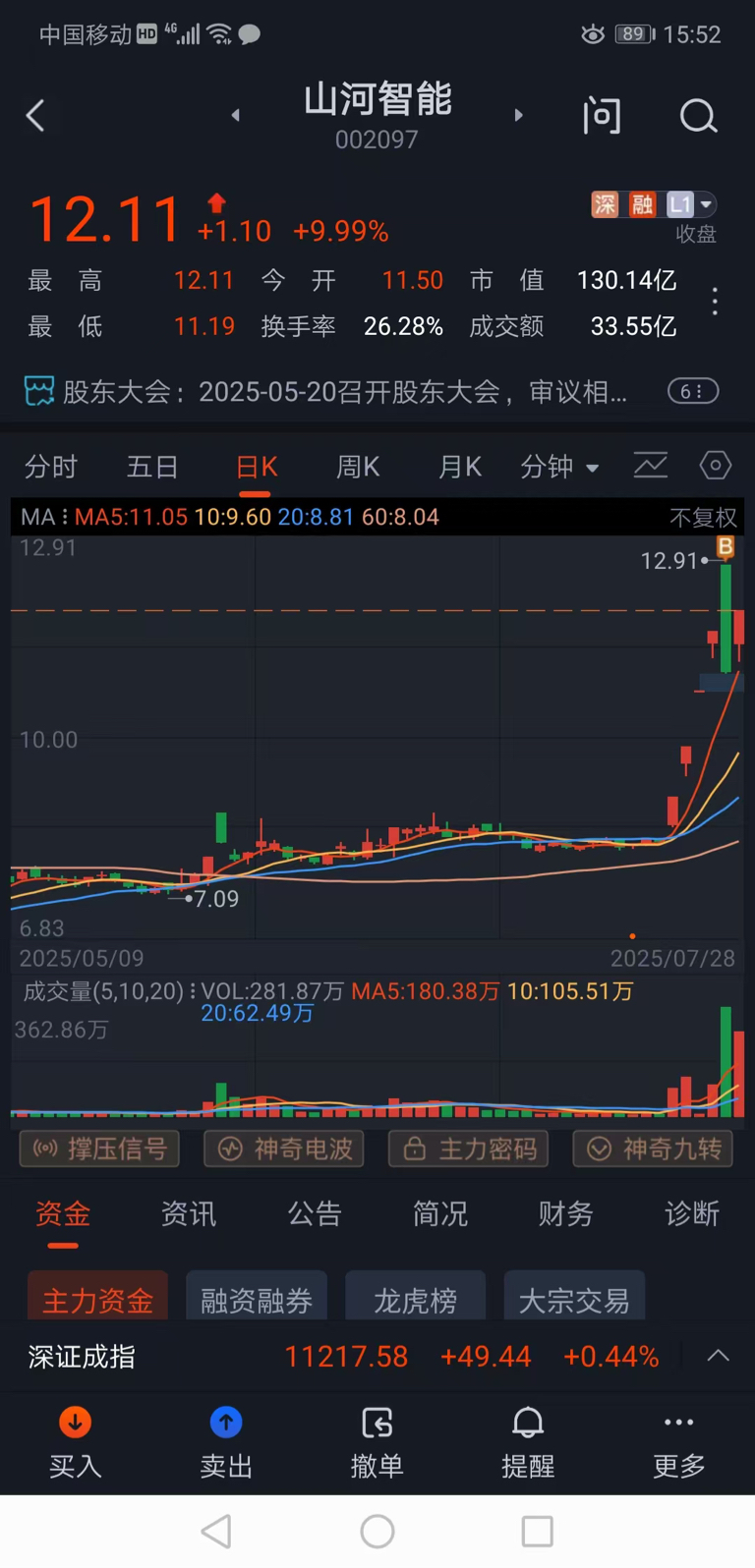Open the 简况 tab

click(x=440, y=1214)
